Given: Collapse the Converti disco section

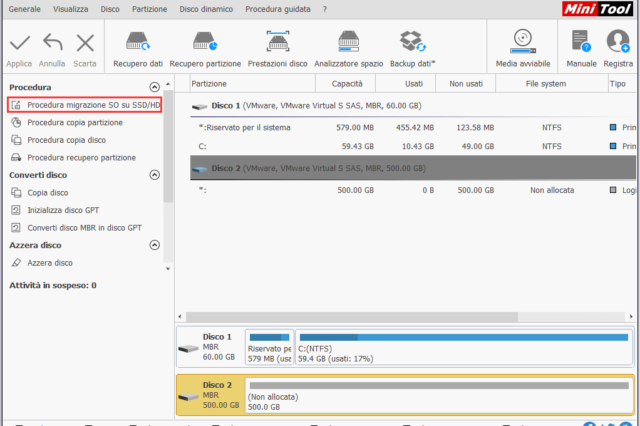Looking at the screenshot, I should click(x=154, y=175).
